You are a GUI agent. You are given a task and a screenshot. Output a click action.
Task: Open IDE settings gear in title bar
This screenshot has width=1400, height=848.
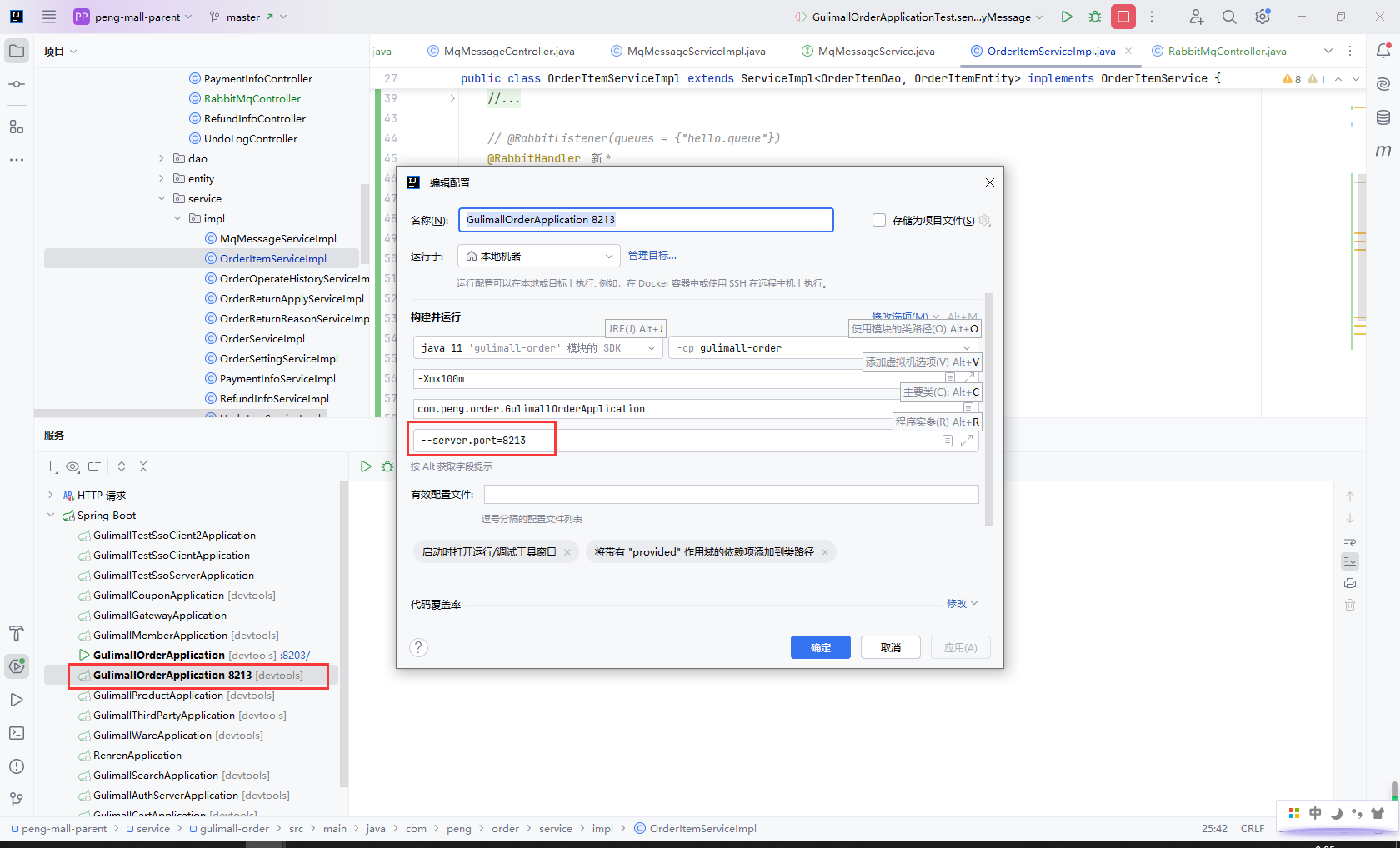point(1262,17)
